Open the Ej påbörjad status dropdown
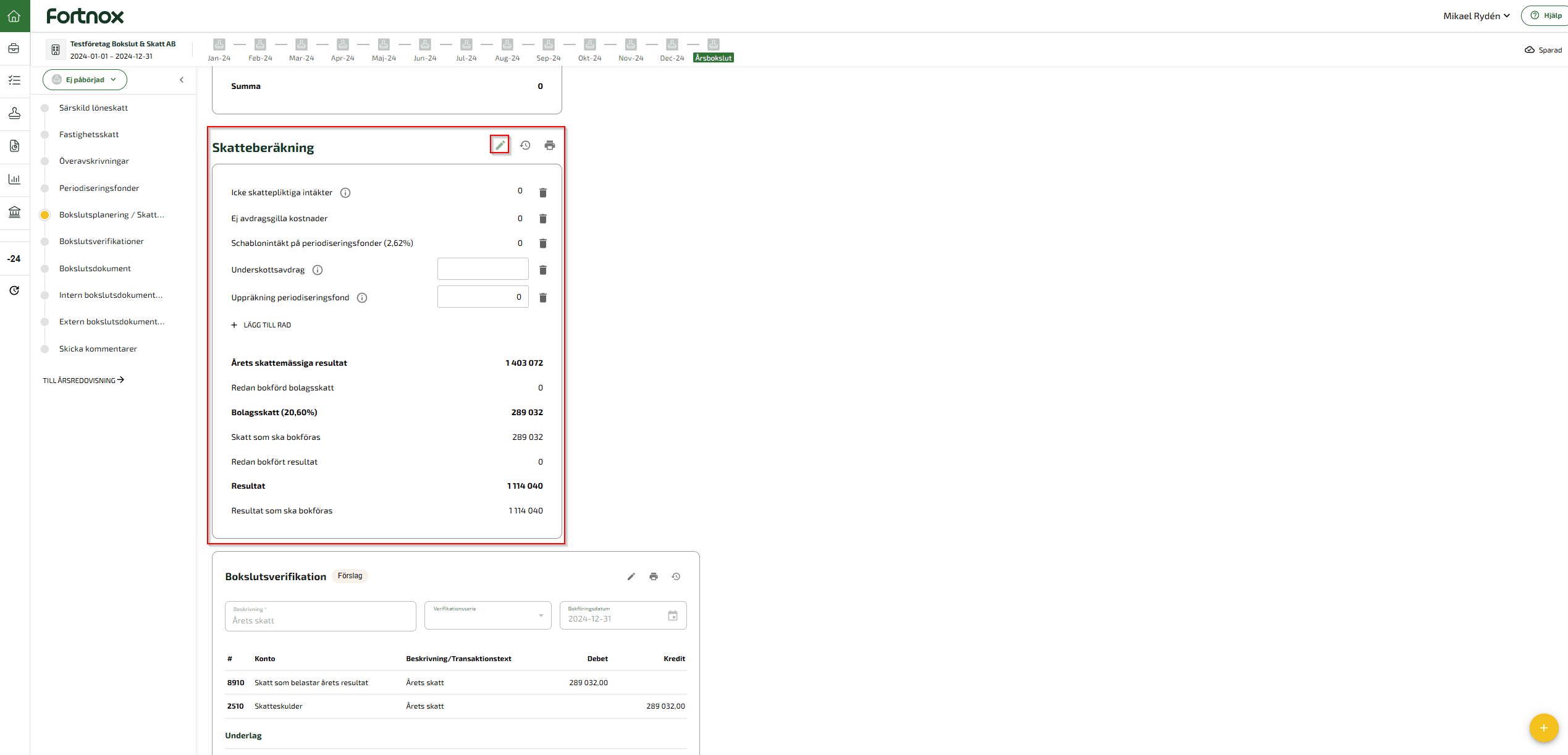 coord(85,80)
